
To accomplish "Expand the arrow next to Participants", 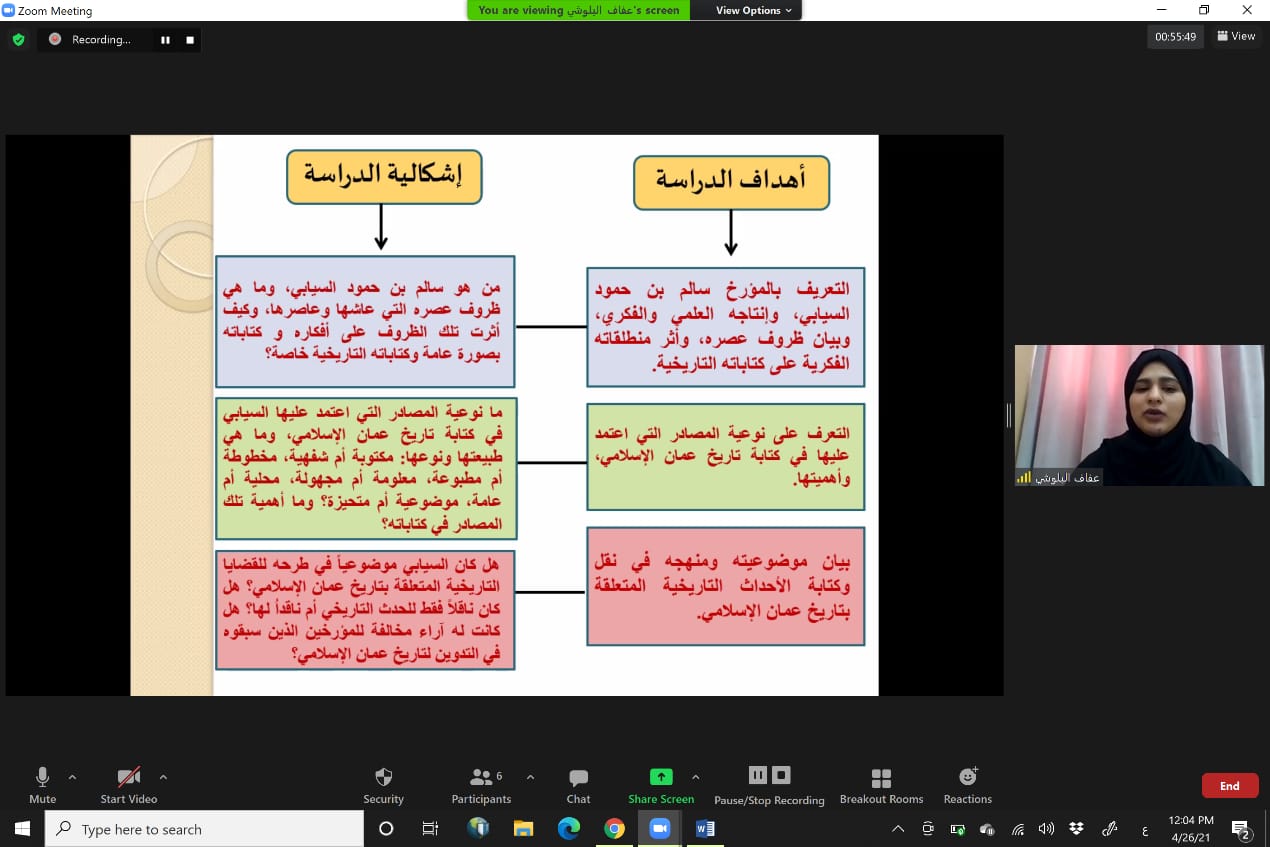I will tap(530, 776).
